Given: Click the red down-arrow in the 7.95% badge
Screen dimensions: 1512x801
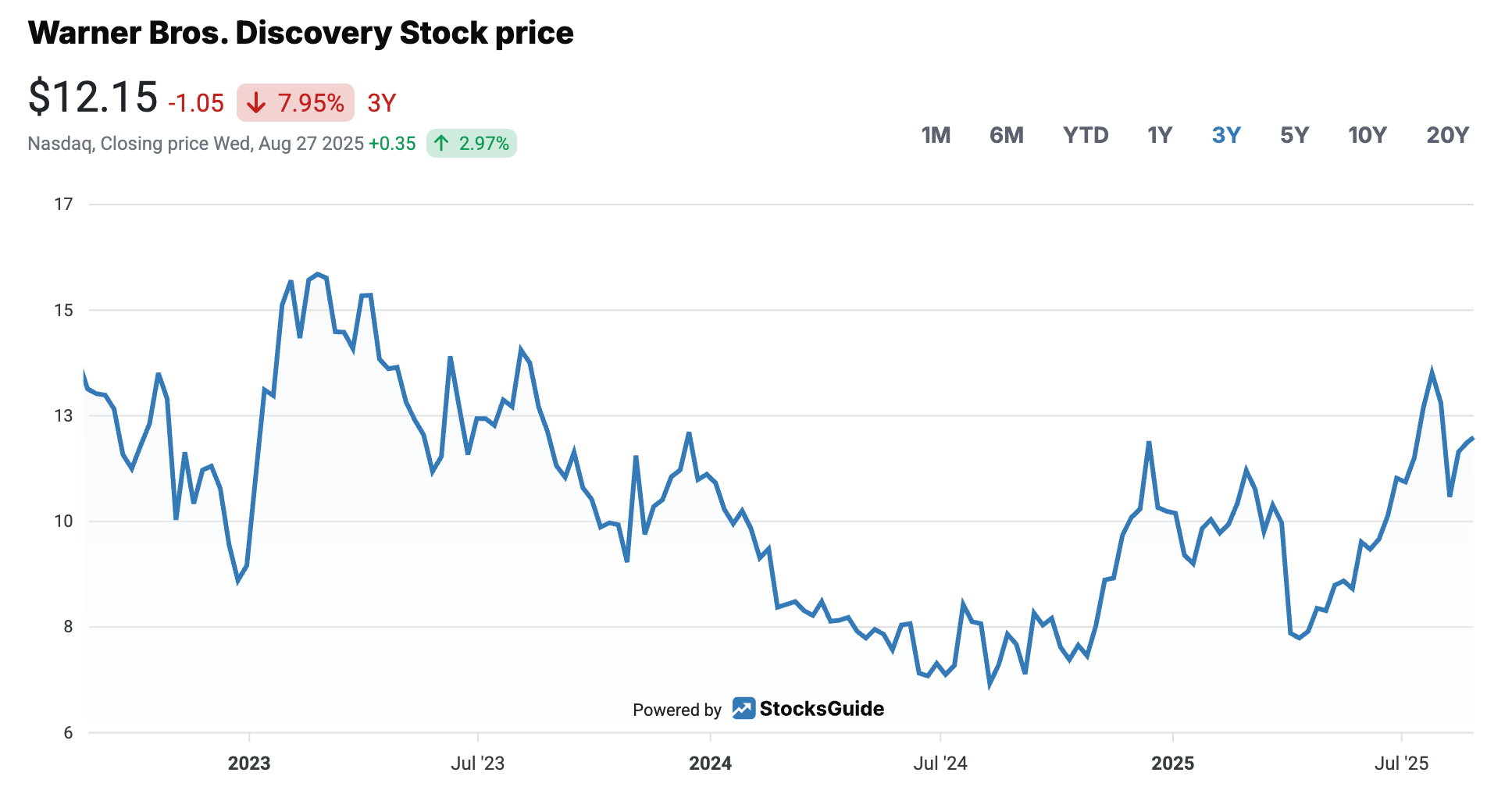Looking at the screenshot, I should tap(256, 103).
